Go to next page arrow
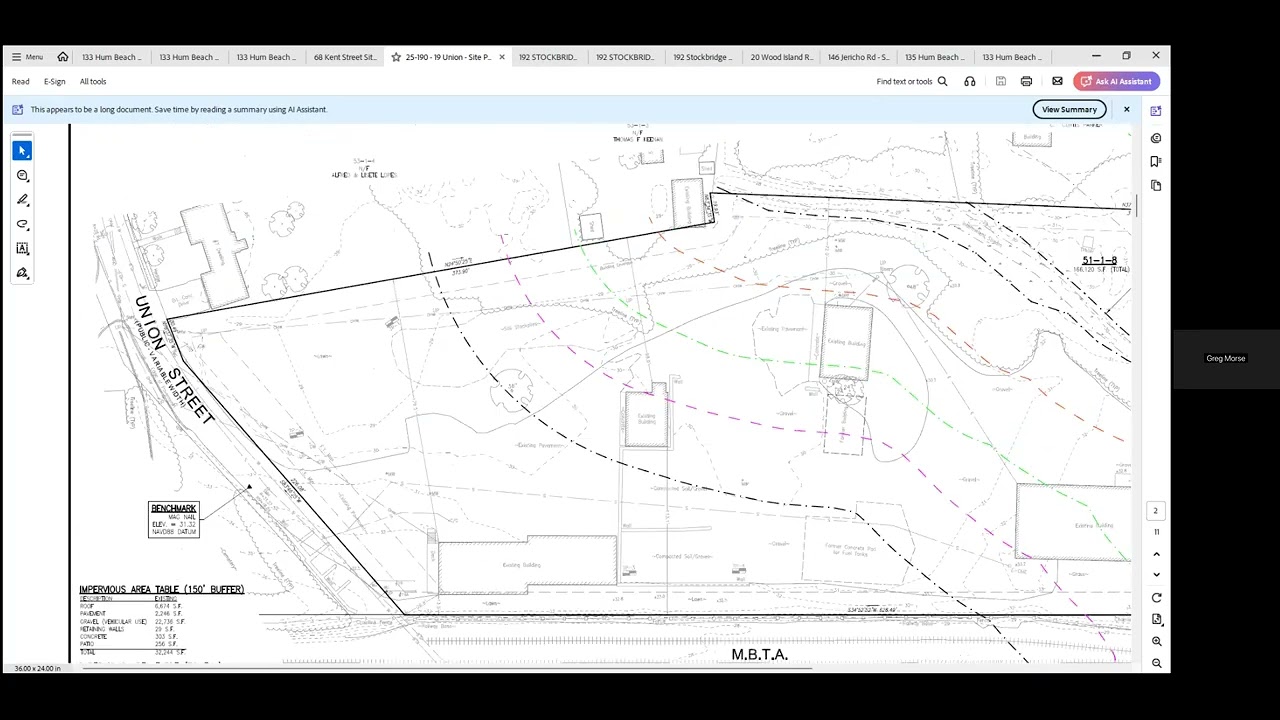This screenshot has height=720, width=1280. coord(1157,575)
